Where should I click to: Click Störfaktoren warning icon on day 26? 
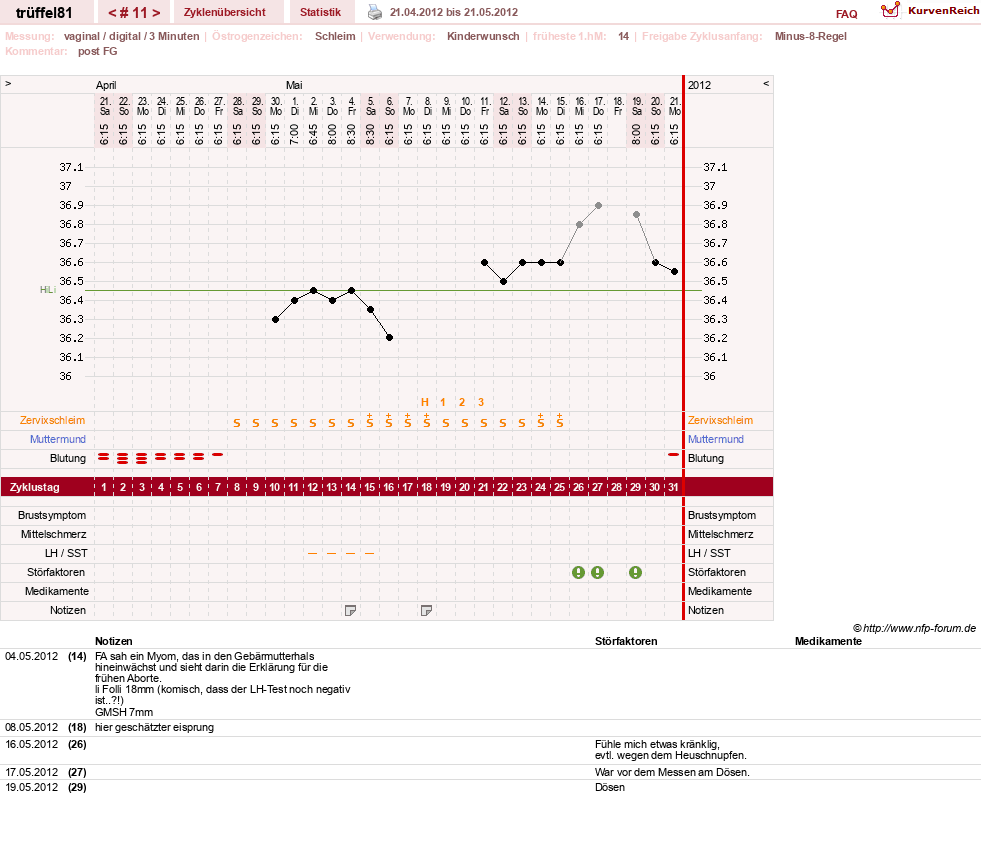578,572
